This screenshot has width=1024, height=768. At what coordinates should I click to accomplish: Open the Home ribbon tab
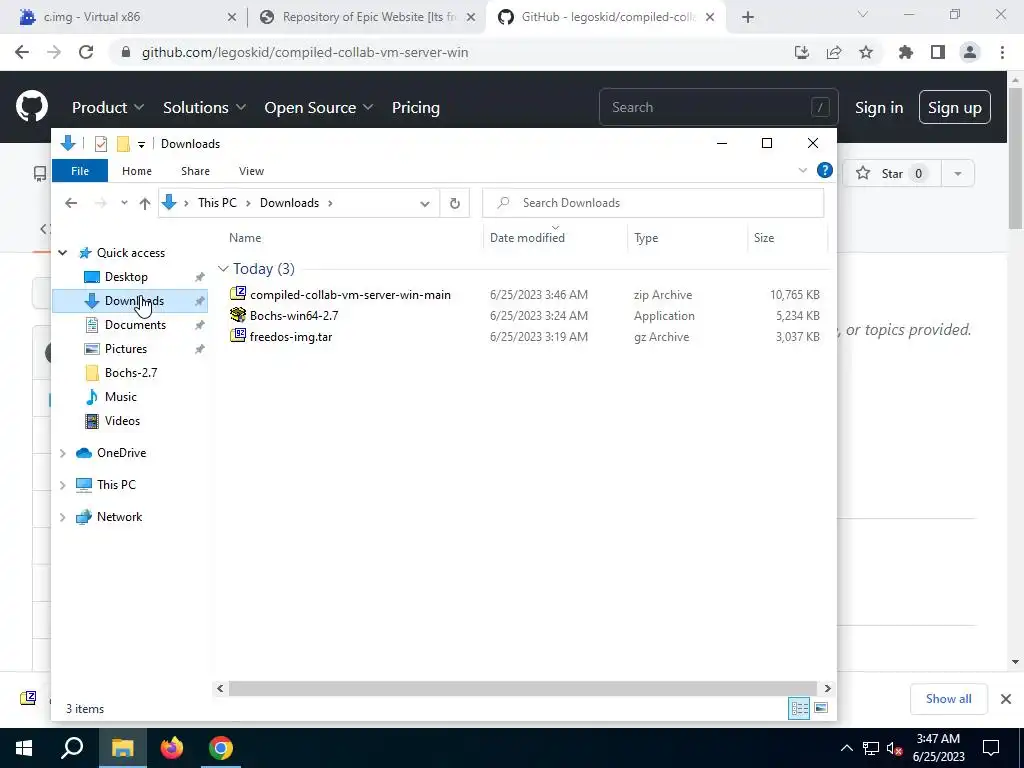[136, 170]
